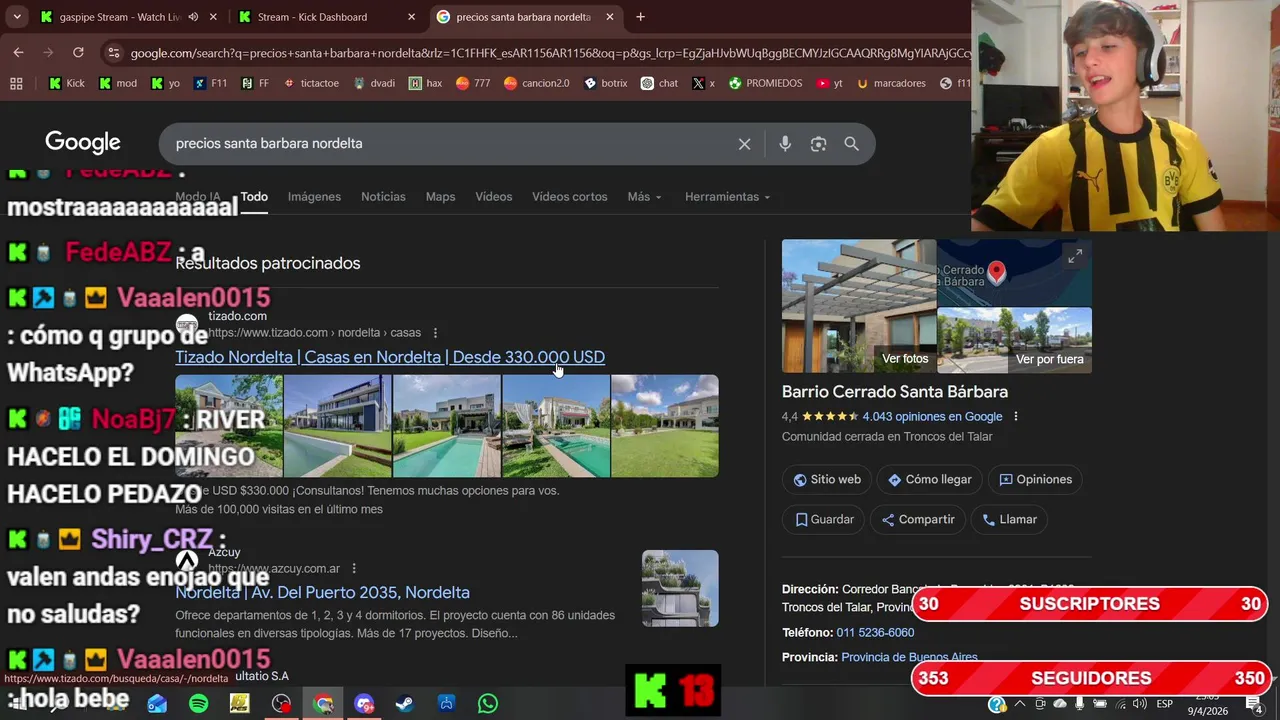Open the Ver fotos thumbnail

pos(859,306)
